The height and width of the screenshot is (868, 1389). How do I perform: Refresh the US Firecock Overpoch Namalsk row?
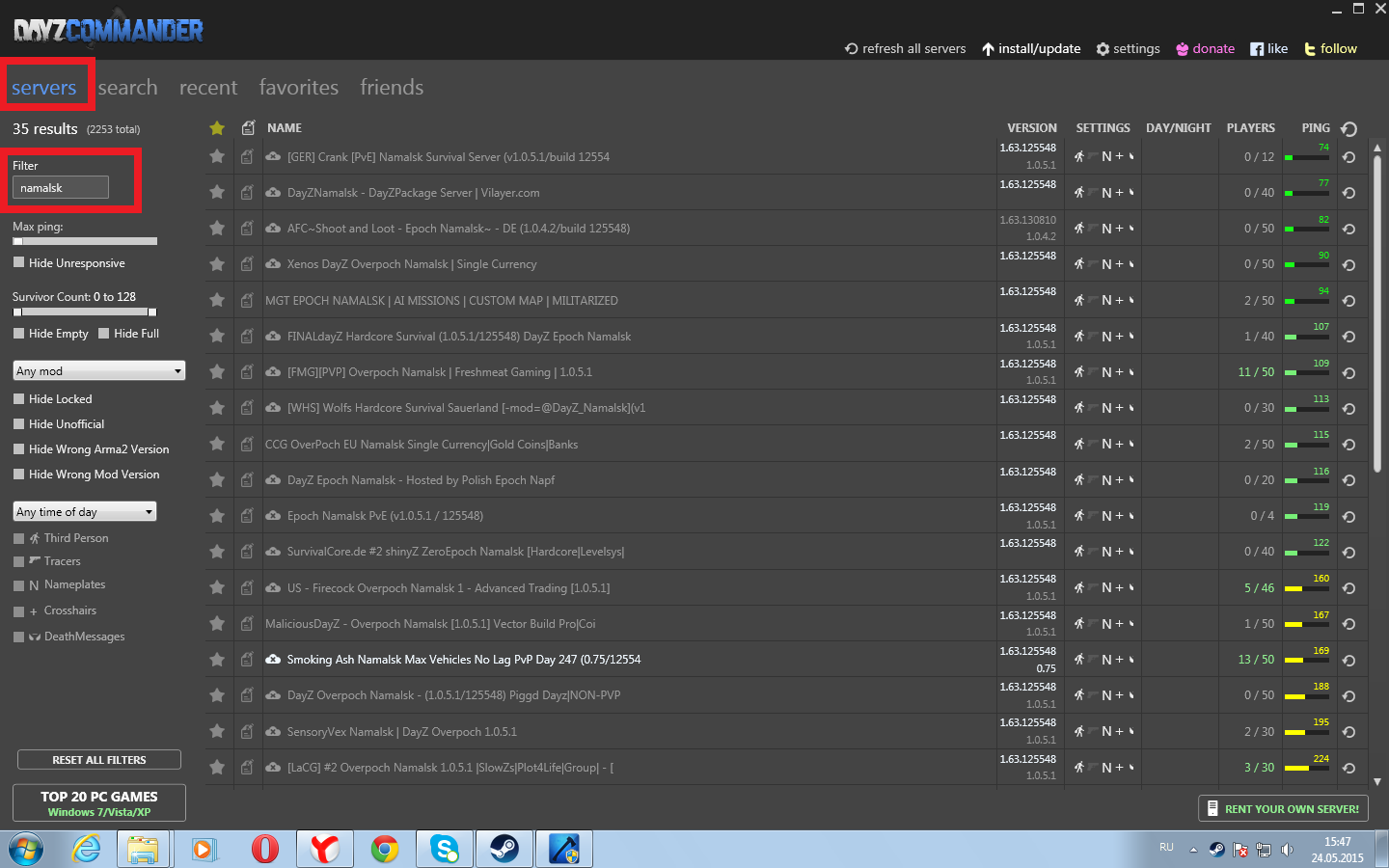pyautogui.click(x=1348, y=588)
